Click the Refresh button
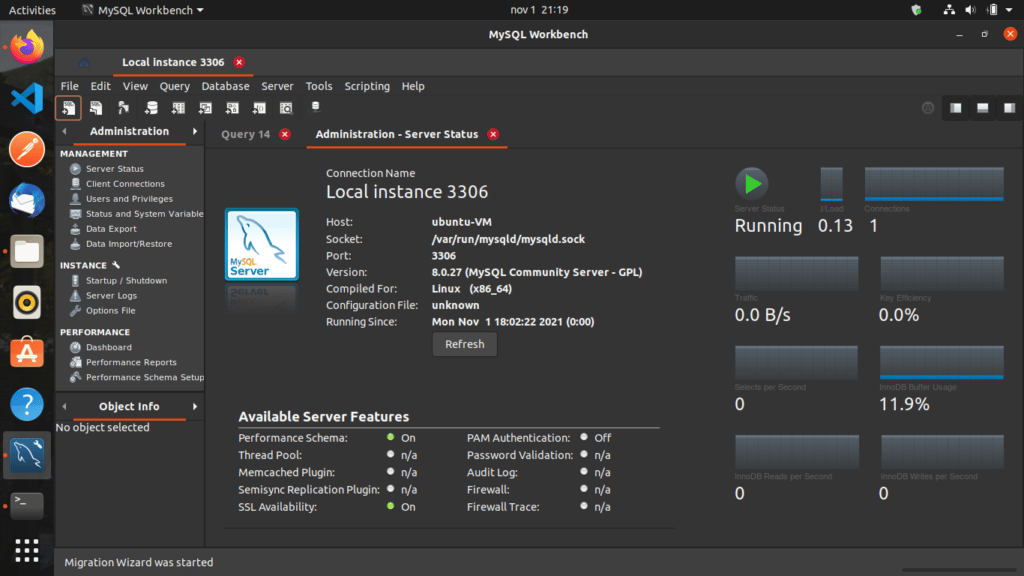Image resolution: width=1024 pixels, height=576 pixels. click(464, 344)
